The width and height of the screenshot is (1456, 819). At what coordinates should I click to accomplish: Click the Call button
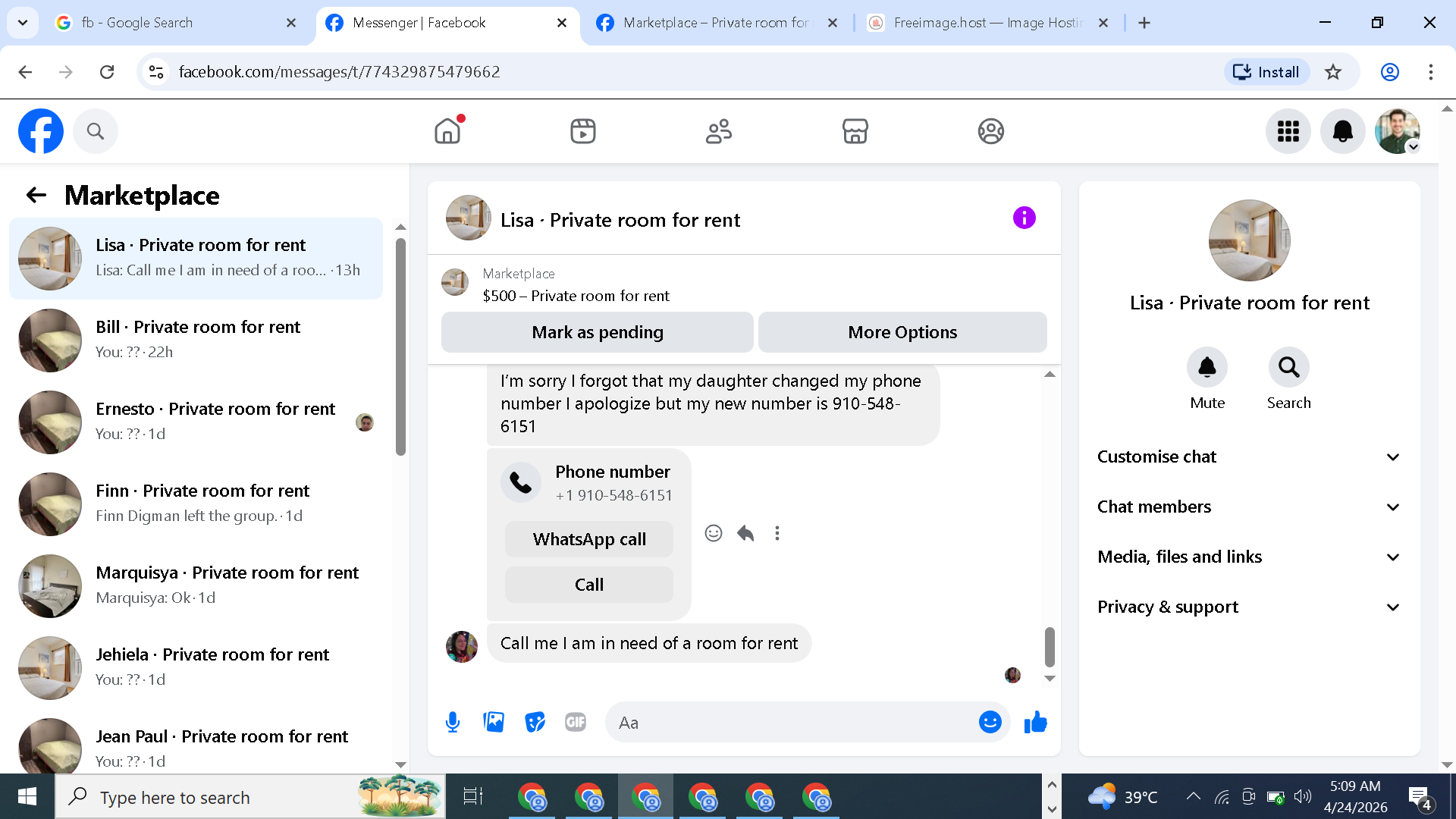589,585
